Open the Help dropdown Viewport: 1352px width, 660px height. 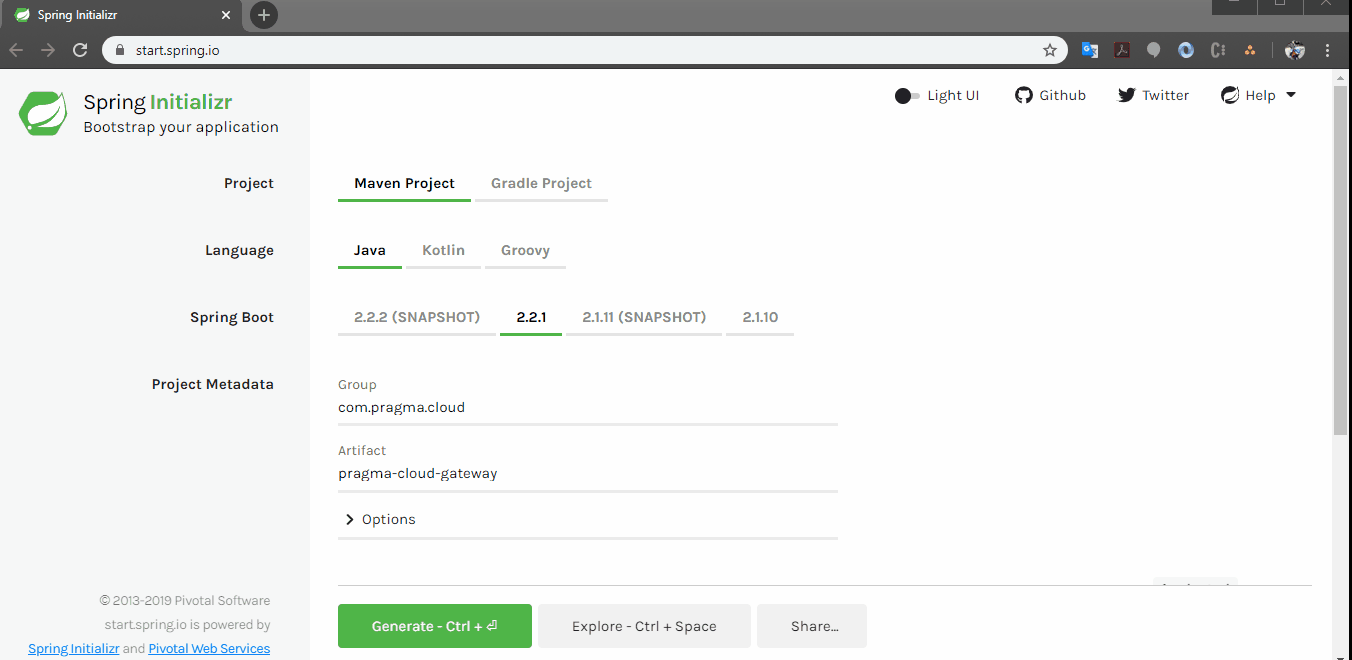pos(1258,95)
